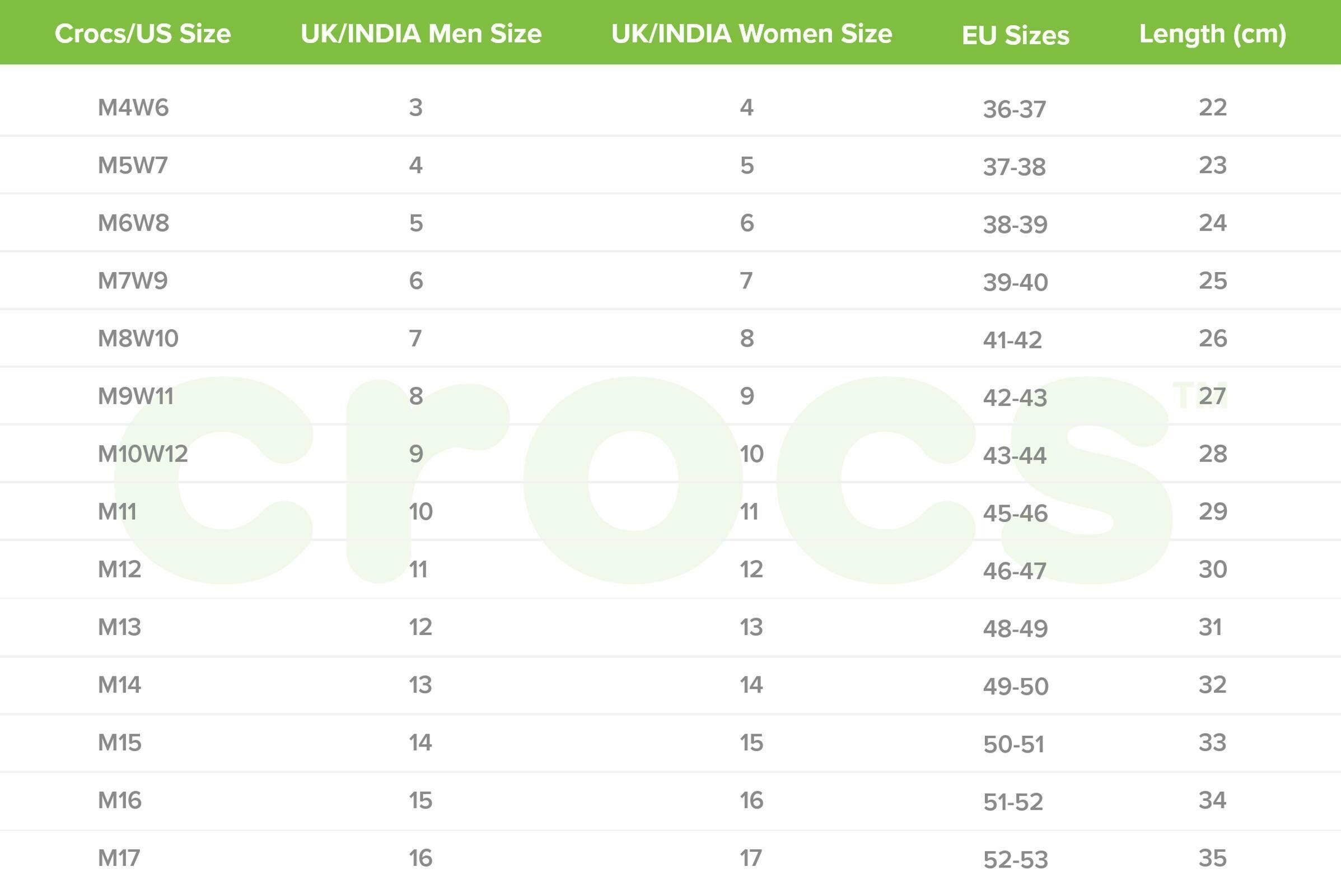
Task: Click the Length (cm) column header
Action: [x=1212, y=34]
